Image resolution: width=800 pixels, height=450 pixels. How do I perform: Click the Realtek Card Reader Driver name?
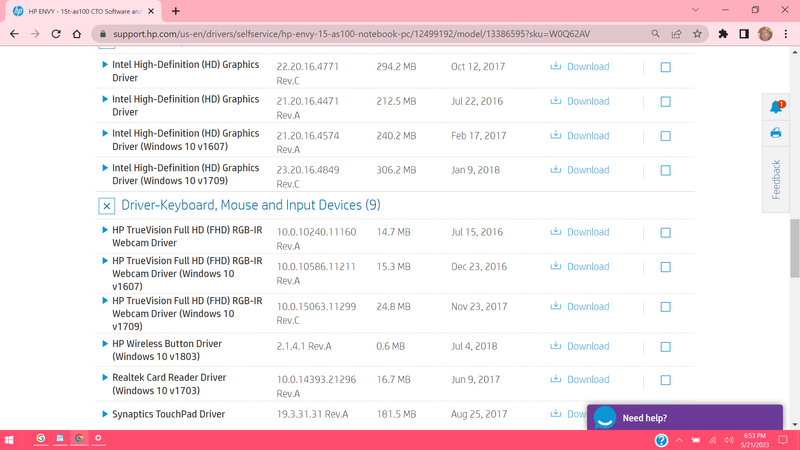pyautogui.click(x=169, y=384)
